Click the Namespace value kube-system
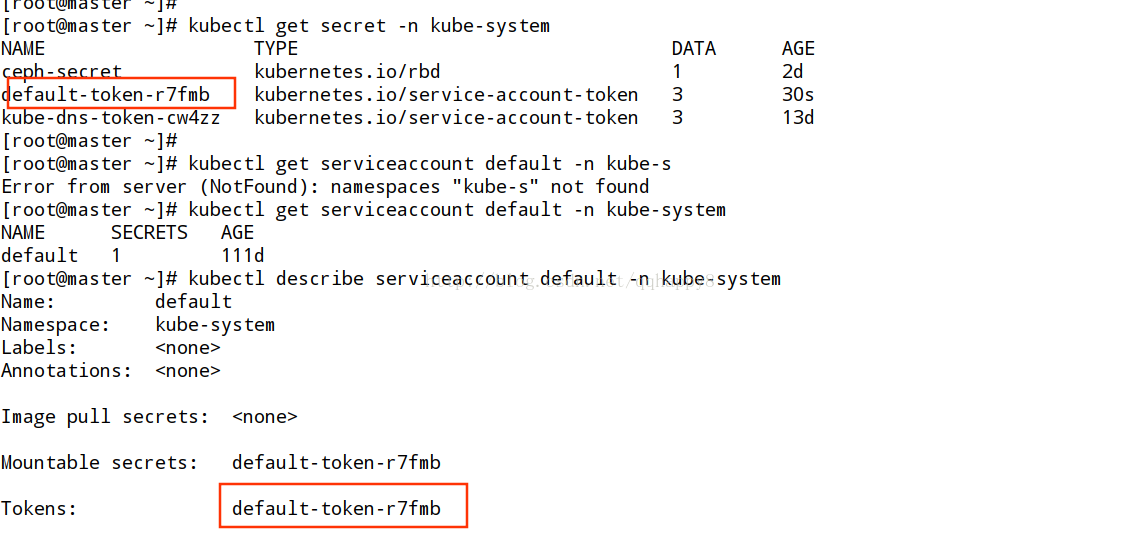This screenshot has height=541, width=1121. click(215, 324)
